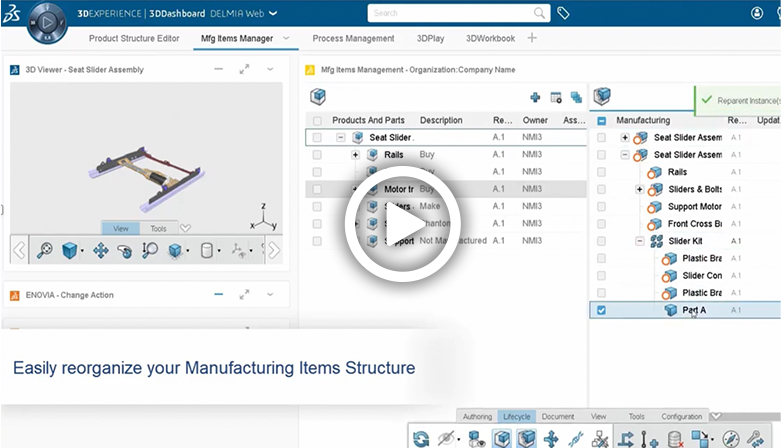The image size is (781, 448).
Task: Click the wrench with arrows icon
Action: click(x=756, y=439)
